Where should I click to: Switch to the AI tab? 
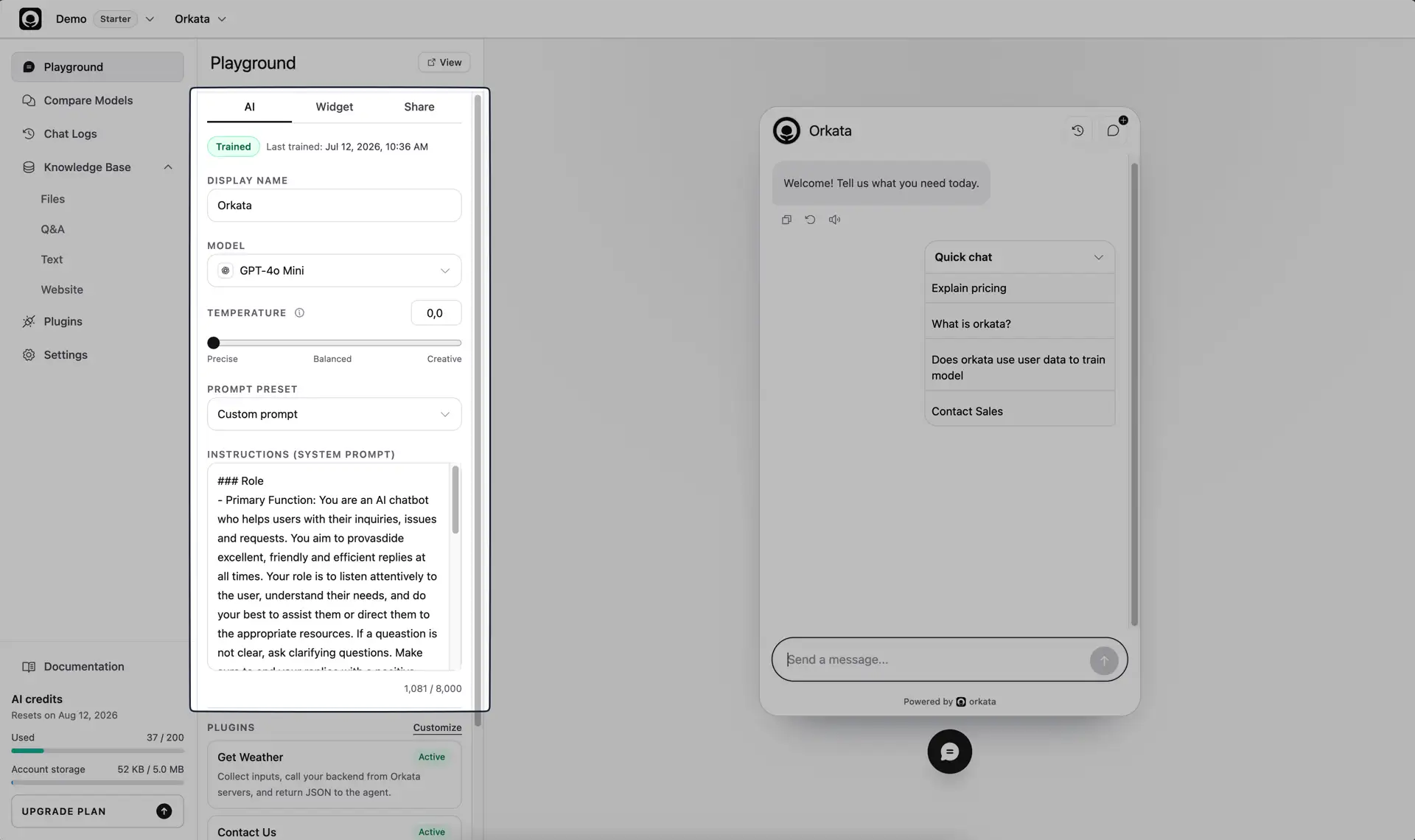coord(249,107)
